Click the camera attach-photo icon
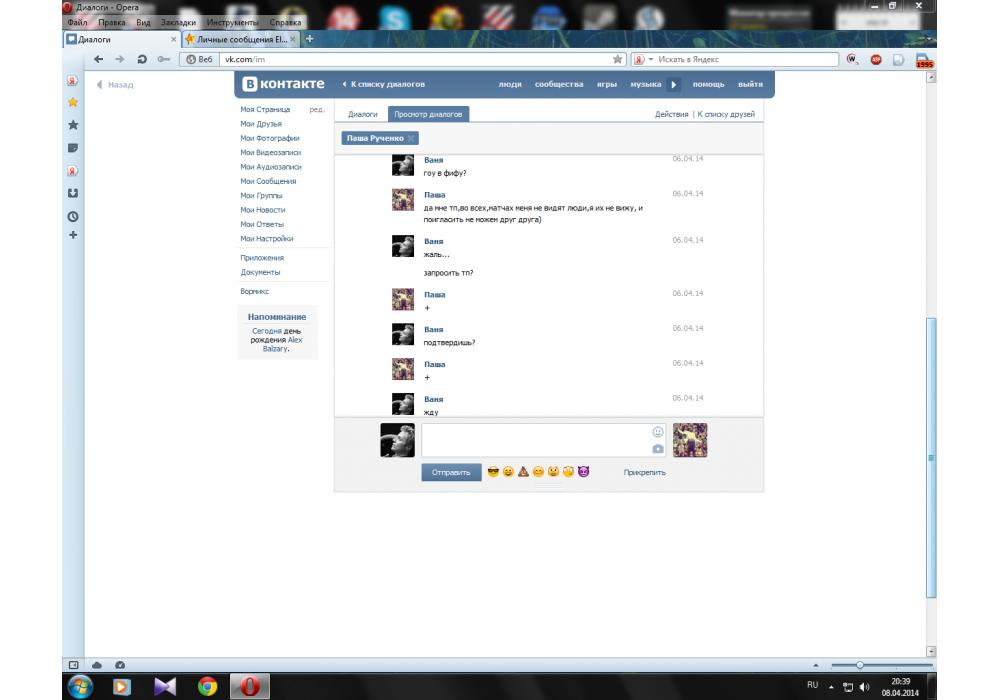The height and width of the screenshot is (700, 1000). (658, 449)
